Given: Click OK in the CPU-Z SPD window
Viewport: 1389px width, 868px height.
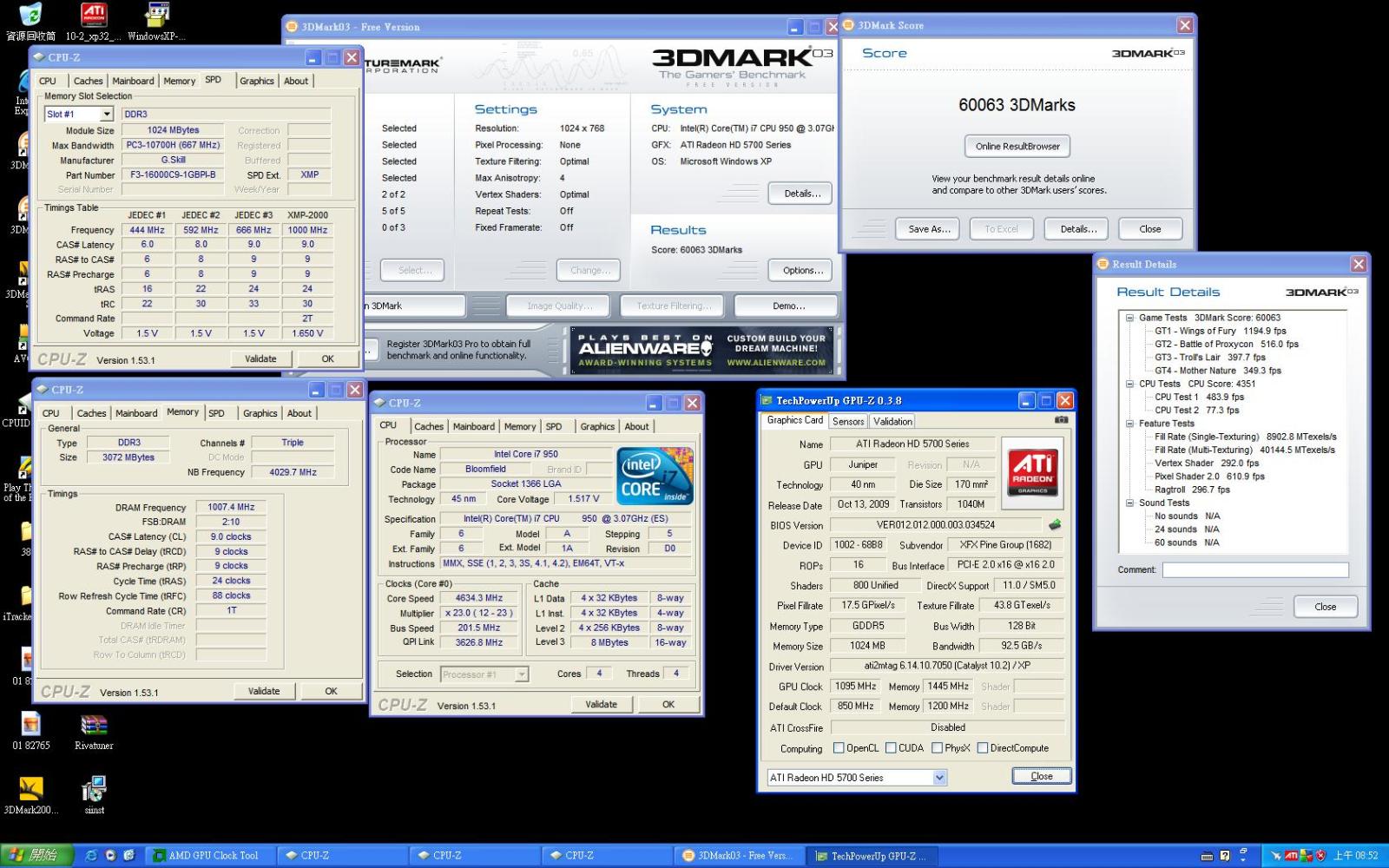Looking at the screenshot, I should point(327,358).
